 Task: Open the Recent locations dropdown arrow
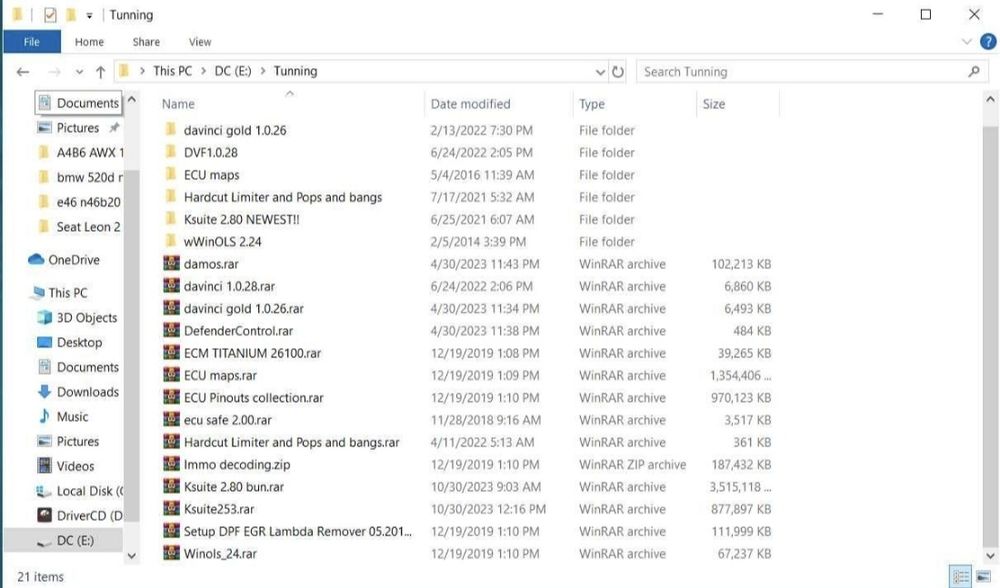[77, 73]
